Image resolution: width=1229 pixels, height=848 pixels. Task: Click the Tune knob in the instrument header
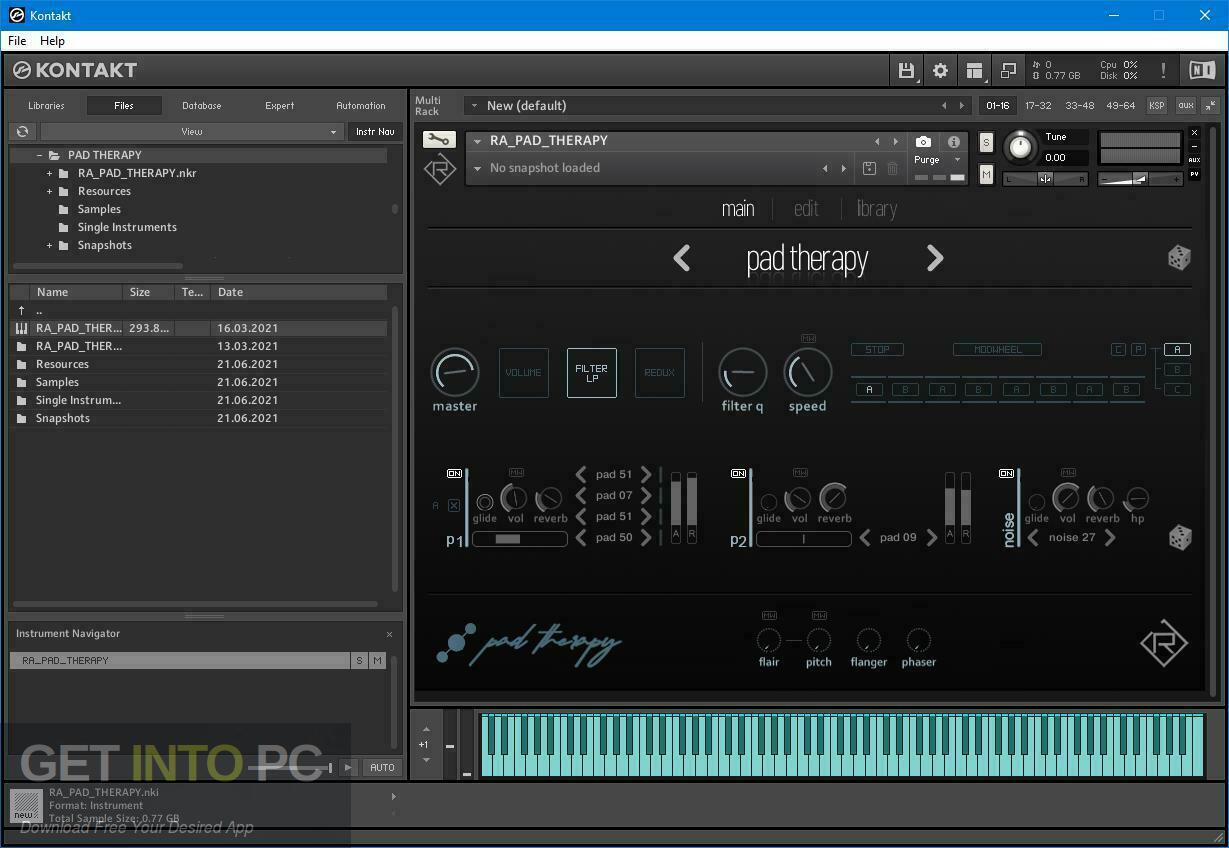(1019, 147)
